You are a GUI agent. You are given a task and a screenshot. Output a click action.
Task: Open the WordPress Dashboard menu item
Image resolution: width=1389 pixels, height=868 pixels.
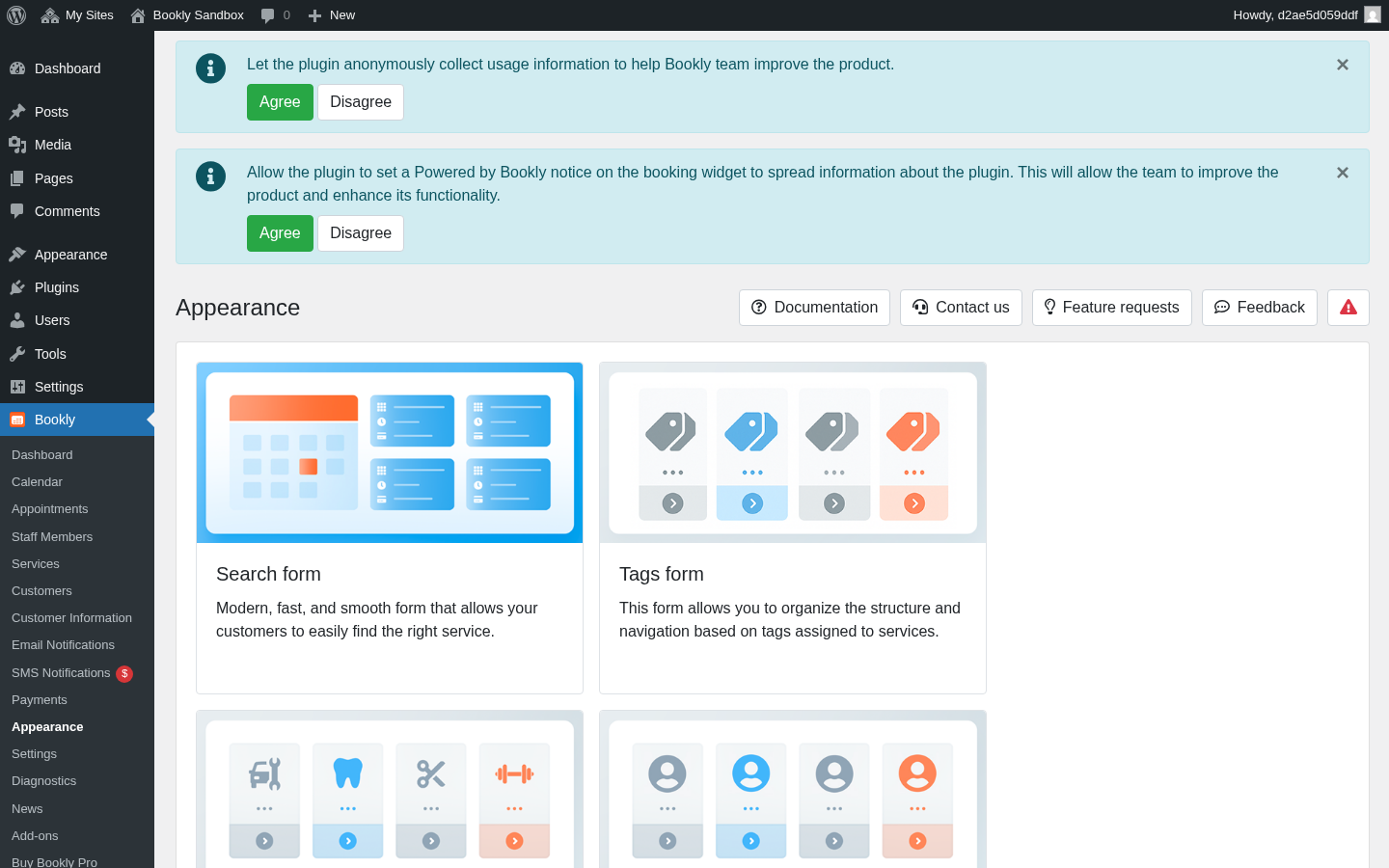tap(77, 68)
